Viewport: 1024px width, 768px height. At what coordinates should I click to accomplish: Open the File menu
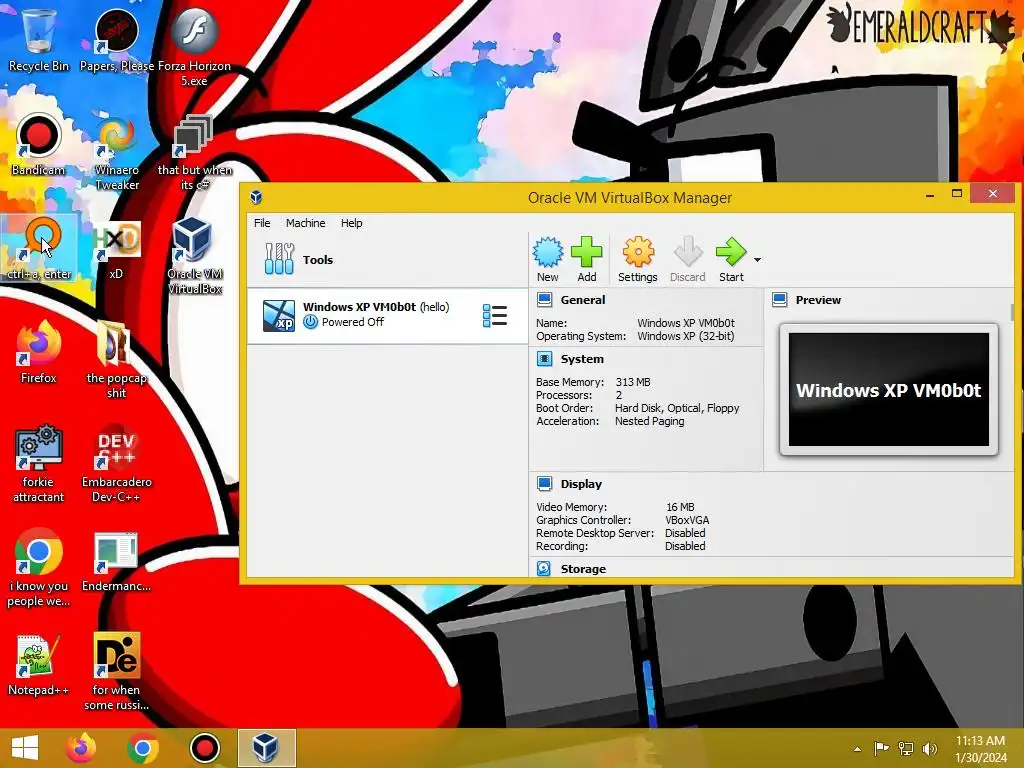262,223
